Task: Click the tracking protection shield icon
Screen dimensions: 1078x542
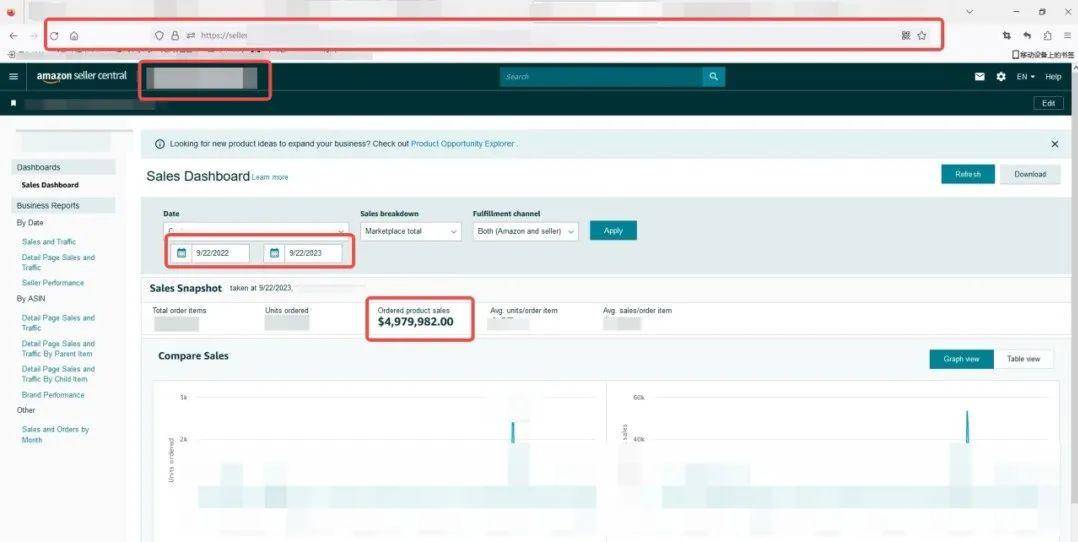Action: point(160,36)
